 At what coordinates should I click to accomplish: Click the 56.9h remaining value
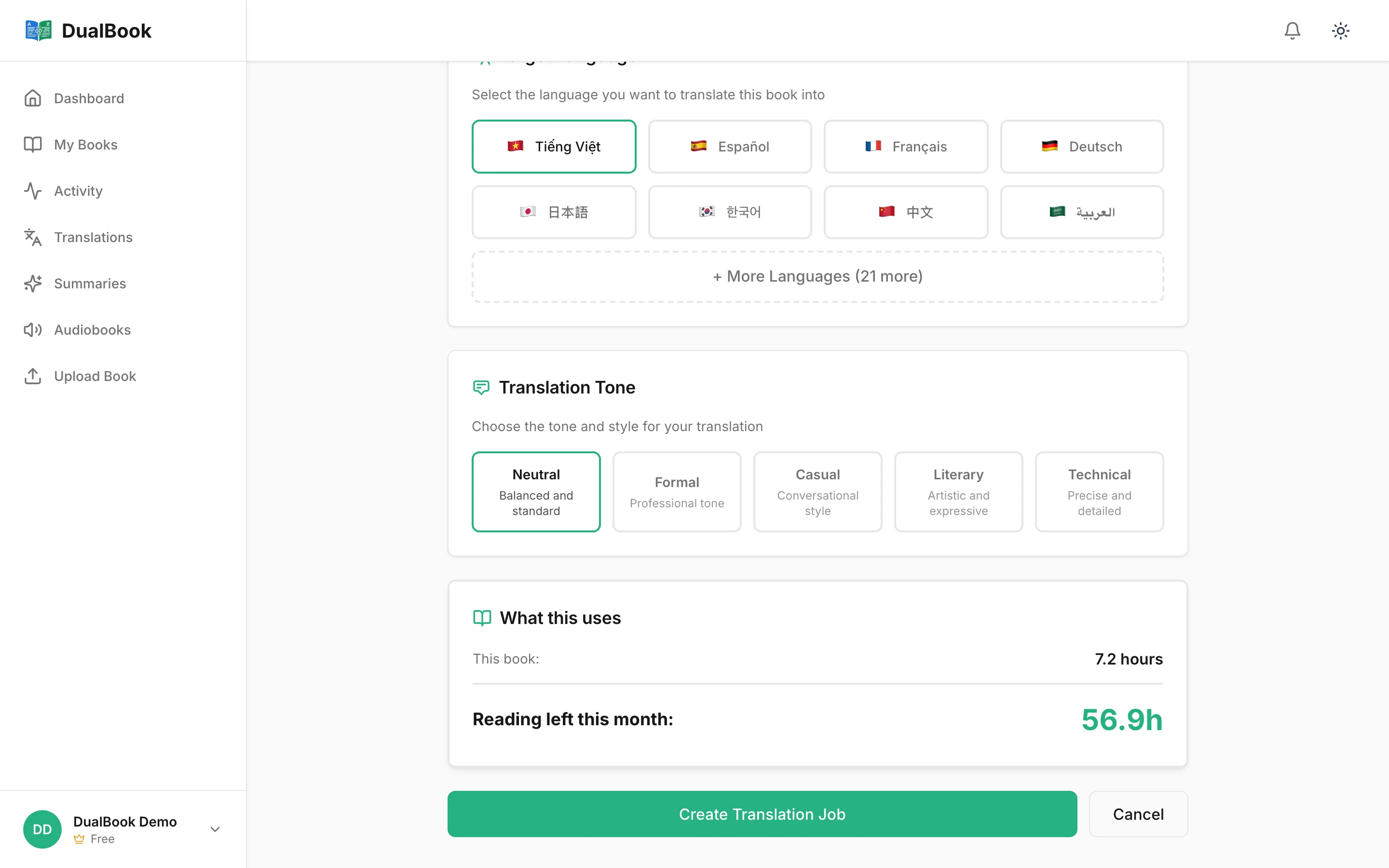1122,719
